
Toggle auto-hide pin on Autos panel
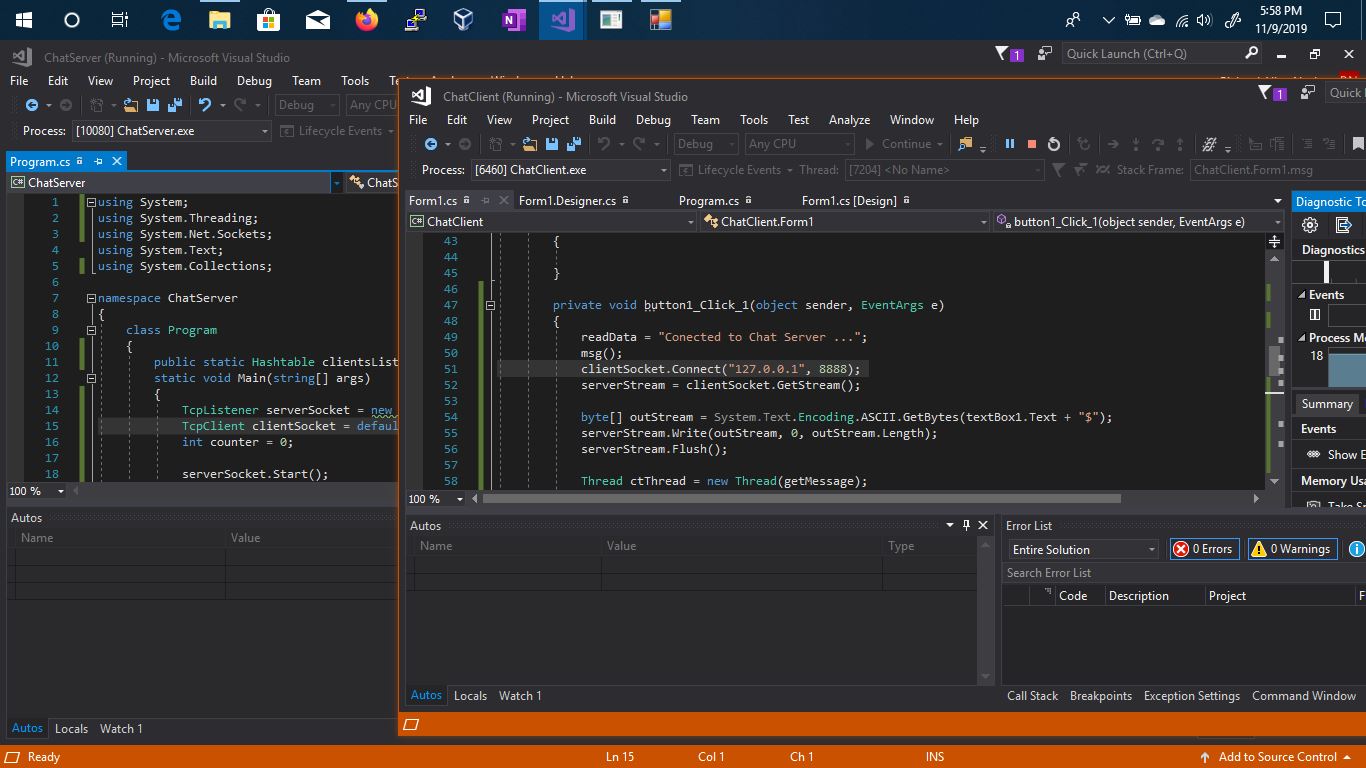[966, 525]
